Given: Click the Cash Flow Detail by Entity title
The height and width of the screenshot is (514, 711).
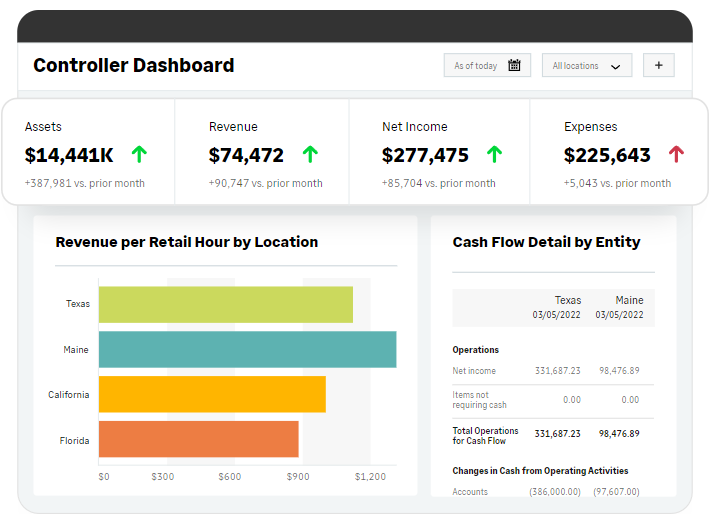Looking at the screenshot, I should pos(546,242).
